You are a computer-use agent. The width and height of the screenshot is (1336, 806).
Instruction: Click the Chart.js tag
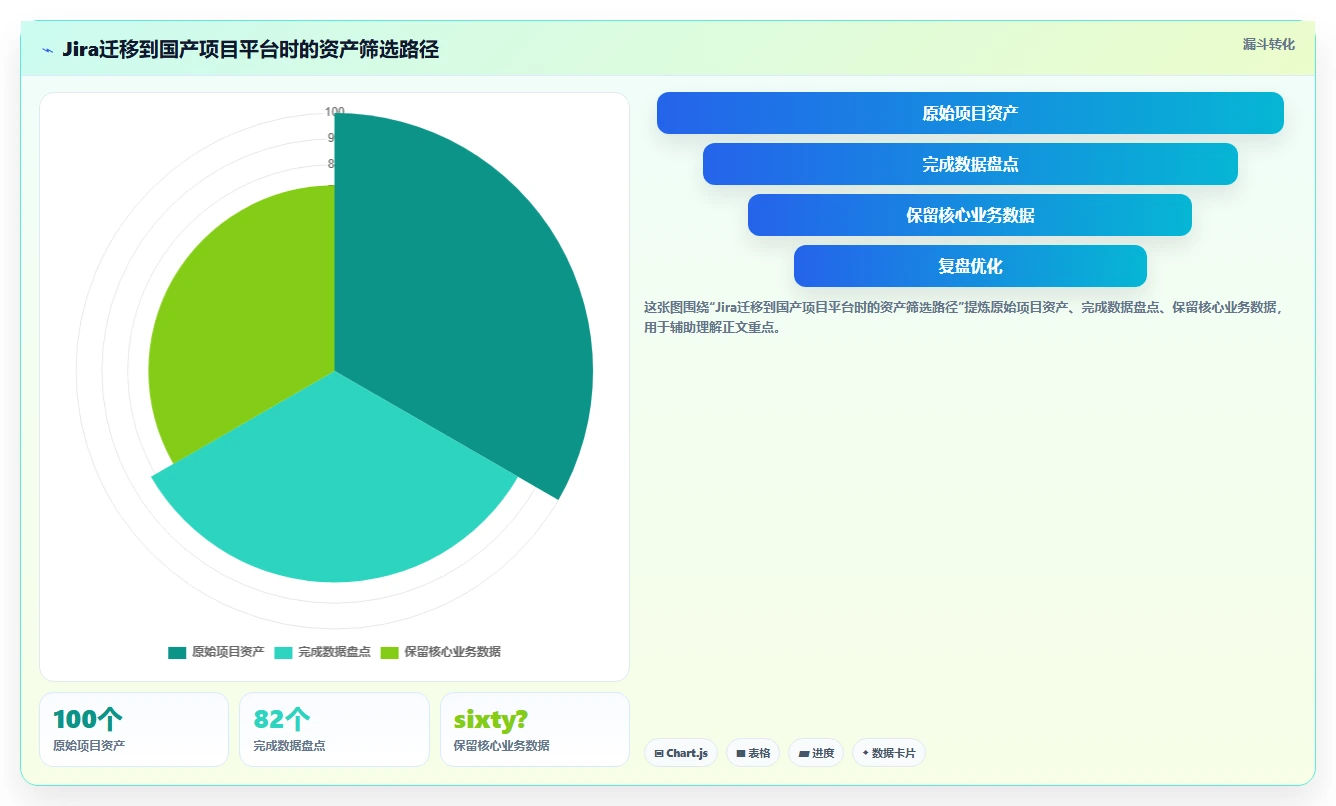(x=681, y=753)
